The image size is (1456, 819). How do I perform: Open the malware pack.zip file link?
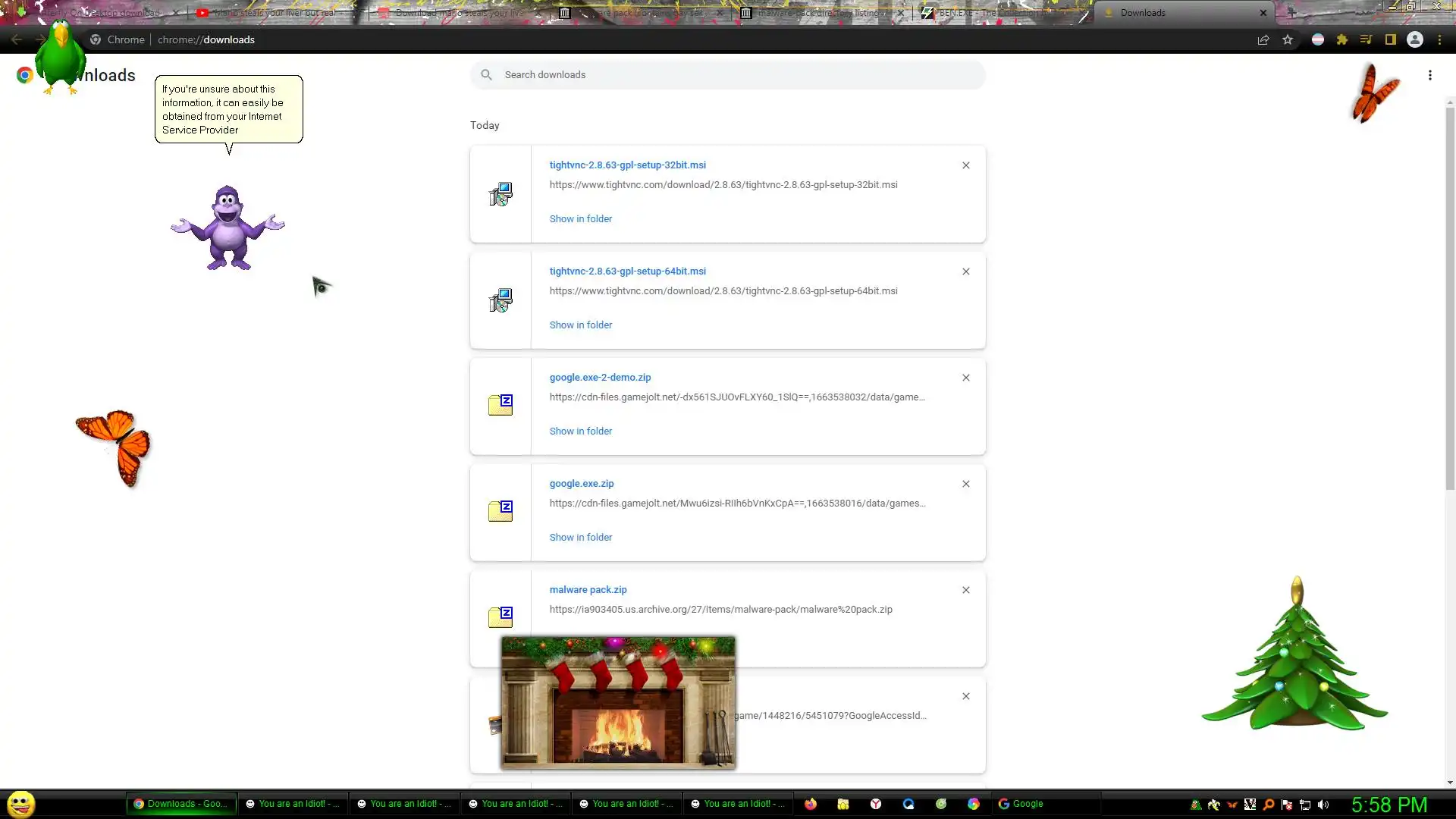(x=588, y=589)
